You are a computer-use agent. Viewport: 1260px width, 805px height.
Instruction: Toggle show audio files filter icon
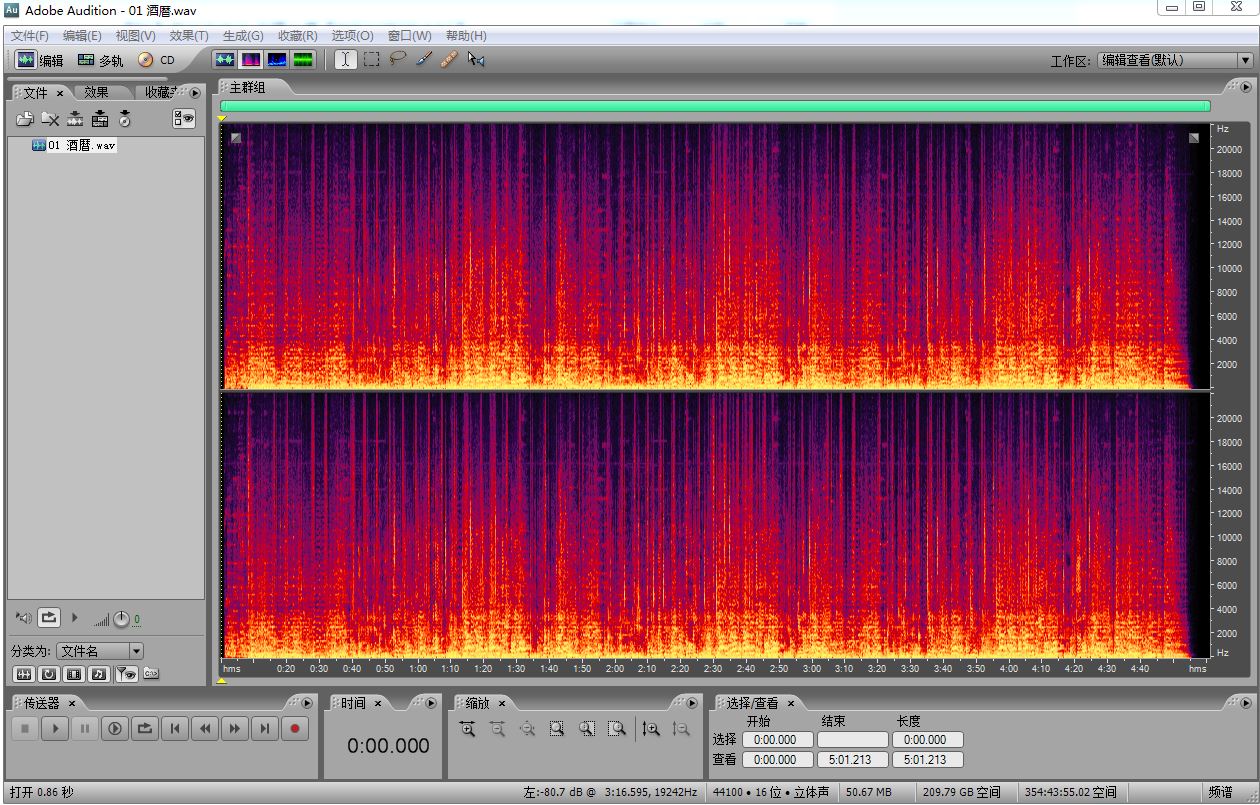coord(24,674)
